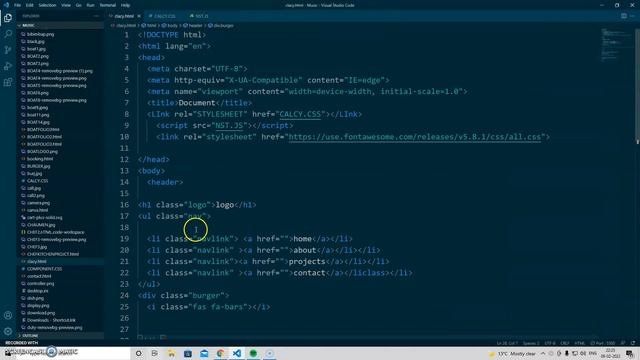This screenshot has height=360, width=640.
Task: Open the Run menu
Action: pyautogui.click(x=90, y=5)
